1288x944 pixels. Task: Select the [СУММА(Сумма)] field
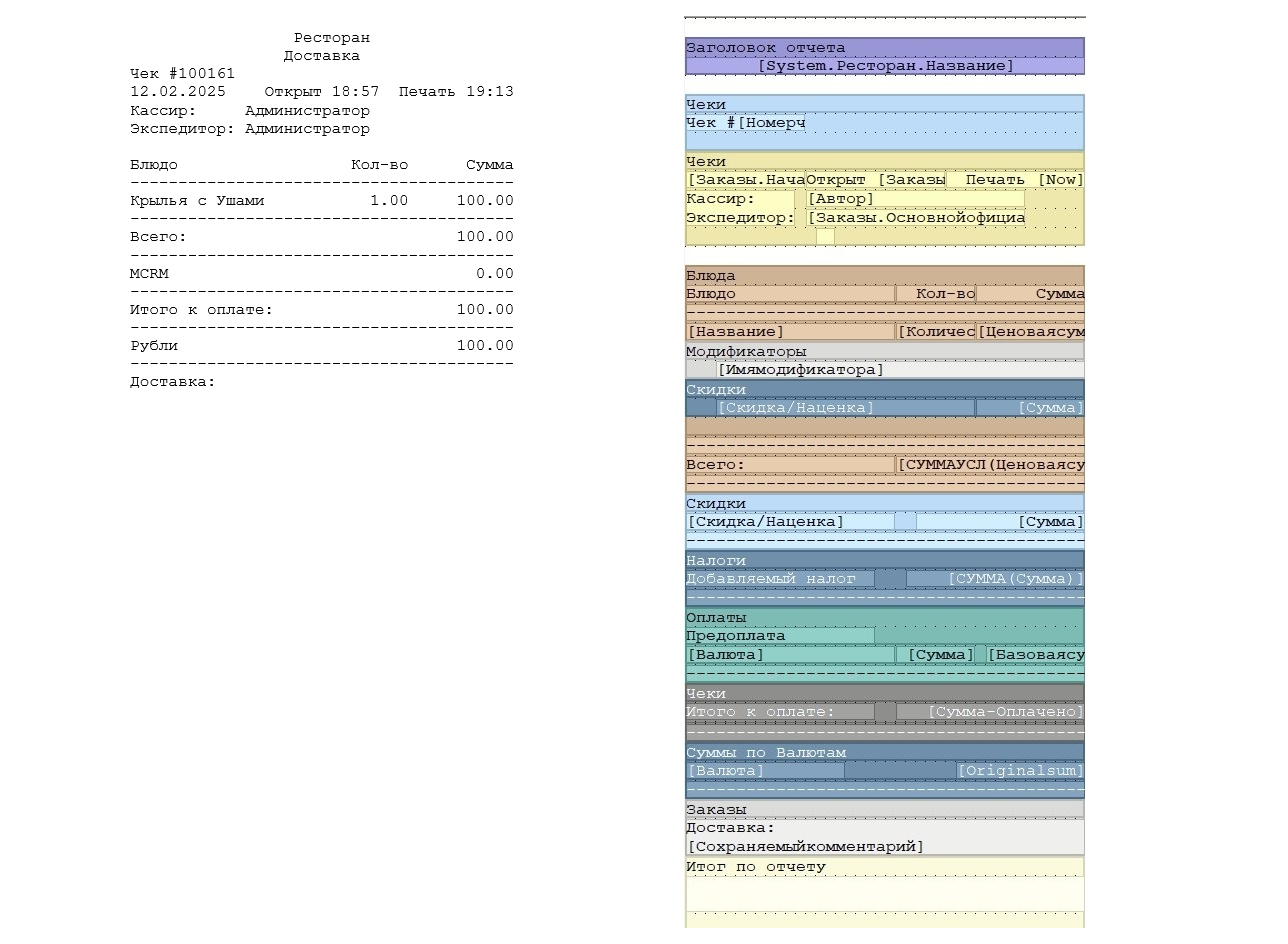point(995,579)
